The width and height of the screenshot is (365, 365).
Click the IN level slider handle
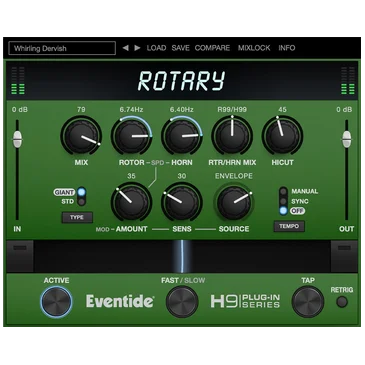point(17,139)
